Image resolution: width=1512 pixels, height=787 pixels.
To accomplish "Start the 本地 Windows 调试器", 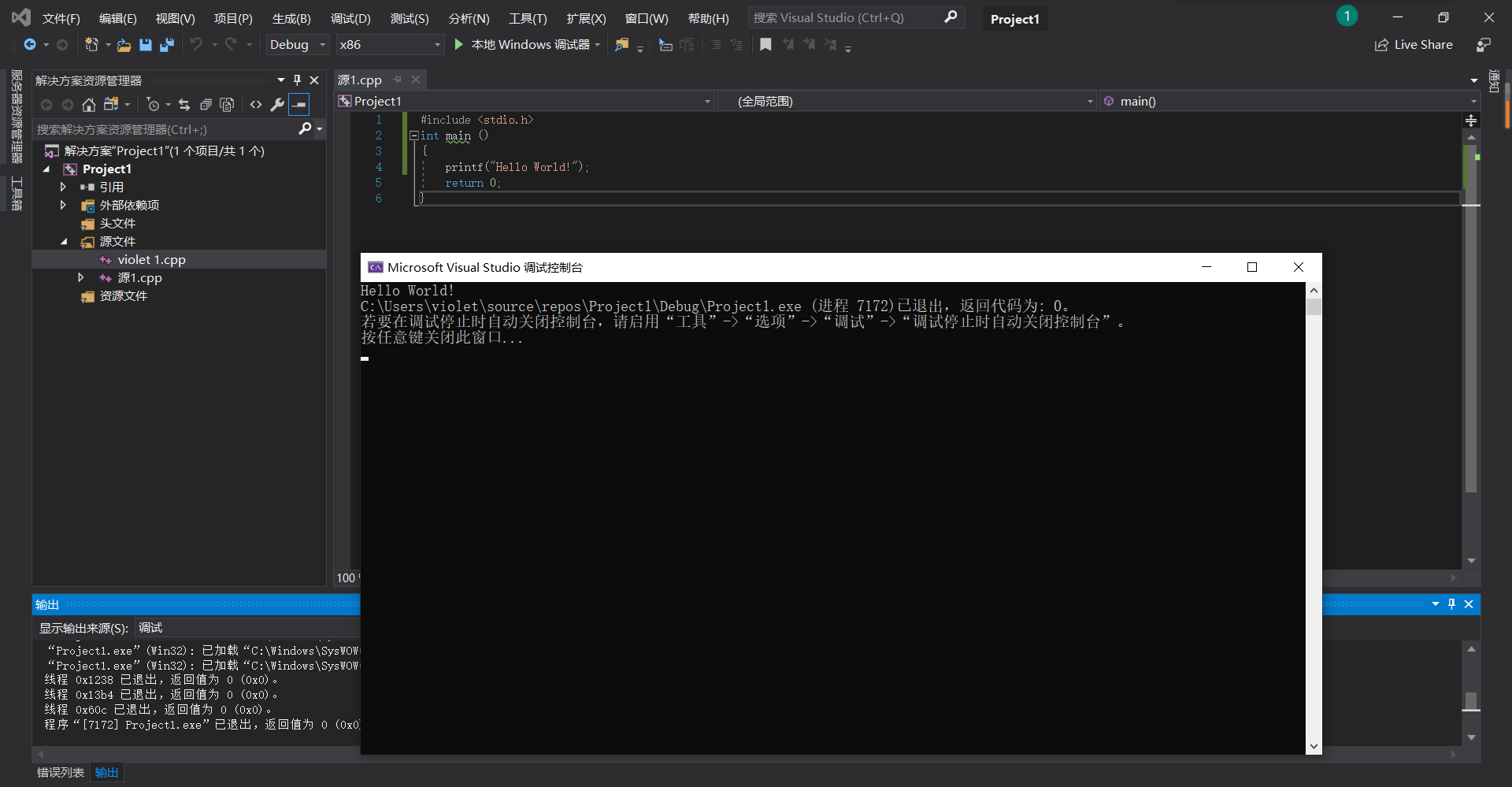I will tap(523, 45).
